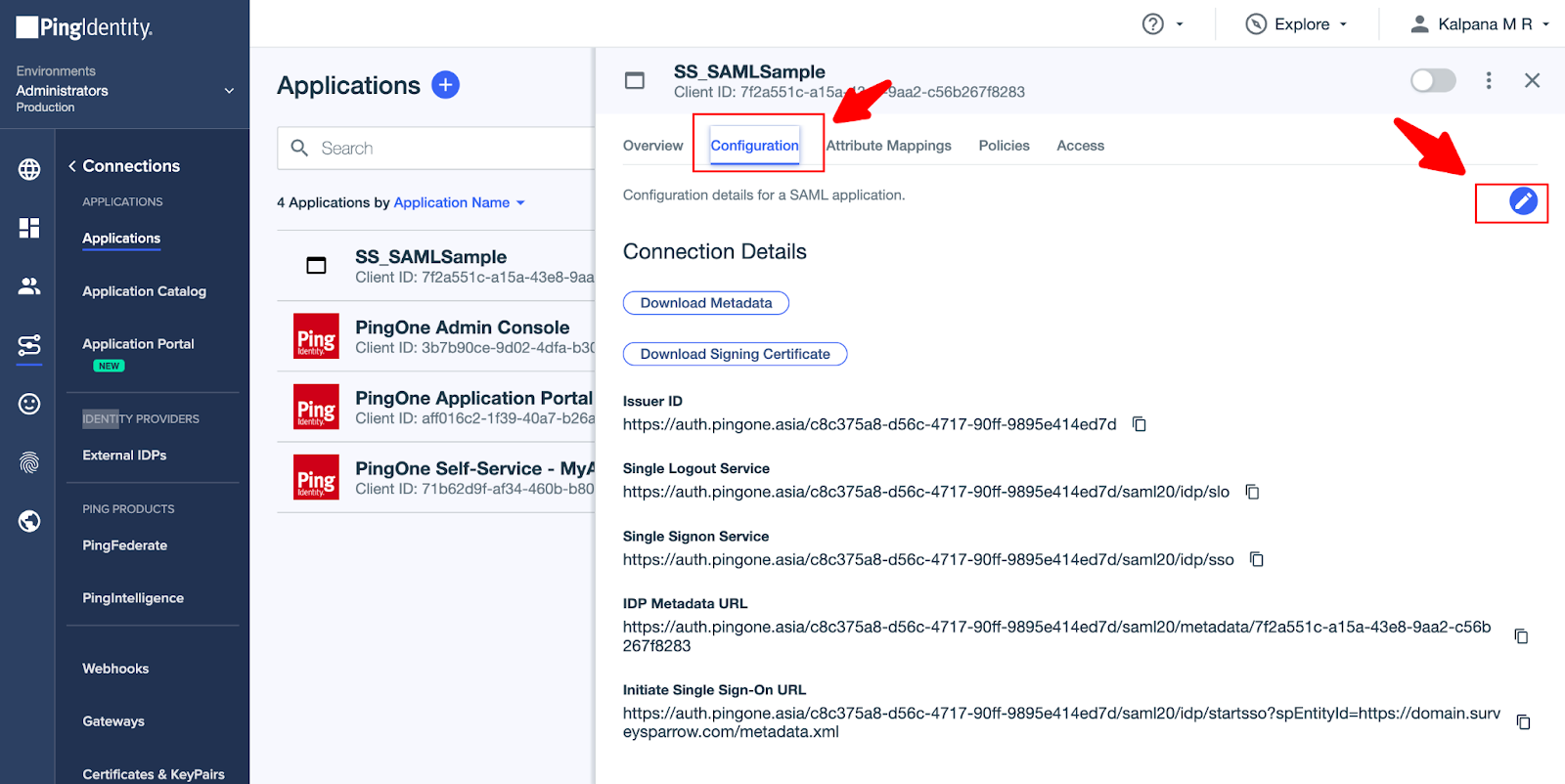The height and width of the screenshot is (784, 1565).
Task: Expand the Kalpana M R user menu
Action: (1480, 24)
